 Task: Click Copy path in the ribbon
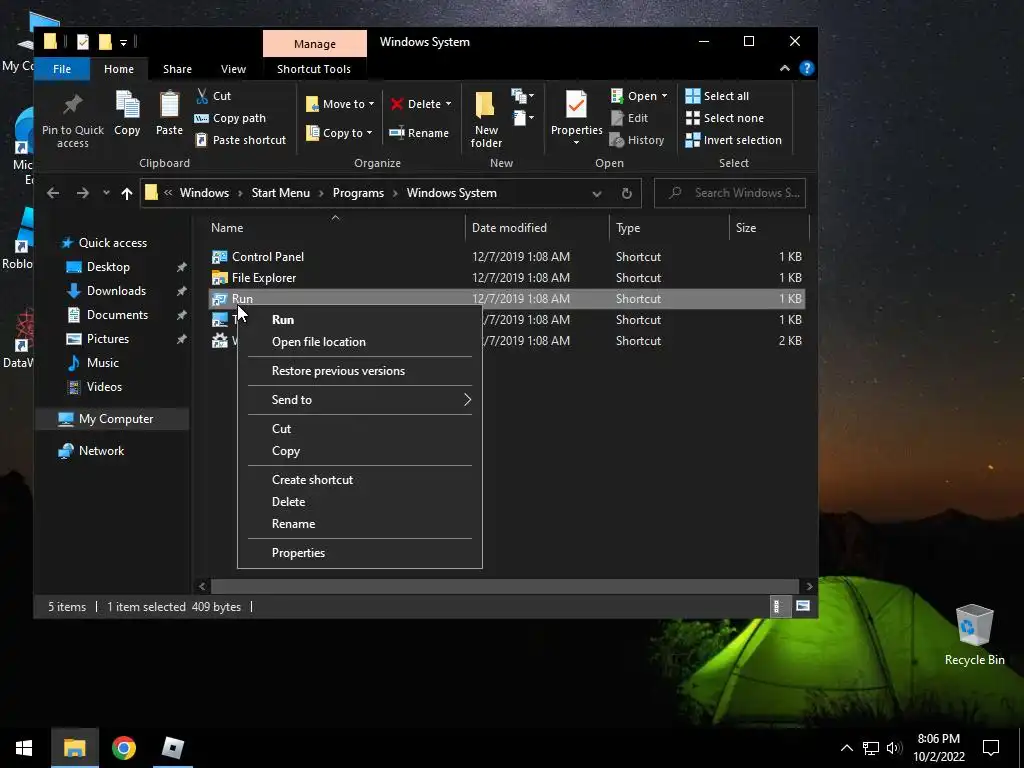click(x=230, y=118)
